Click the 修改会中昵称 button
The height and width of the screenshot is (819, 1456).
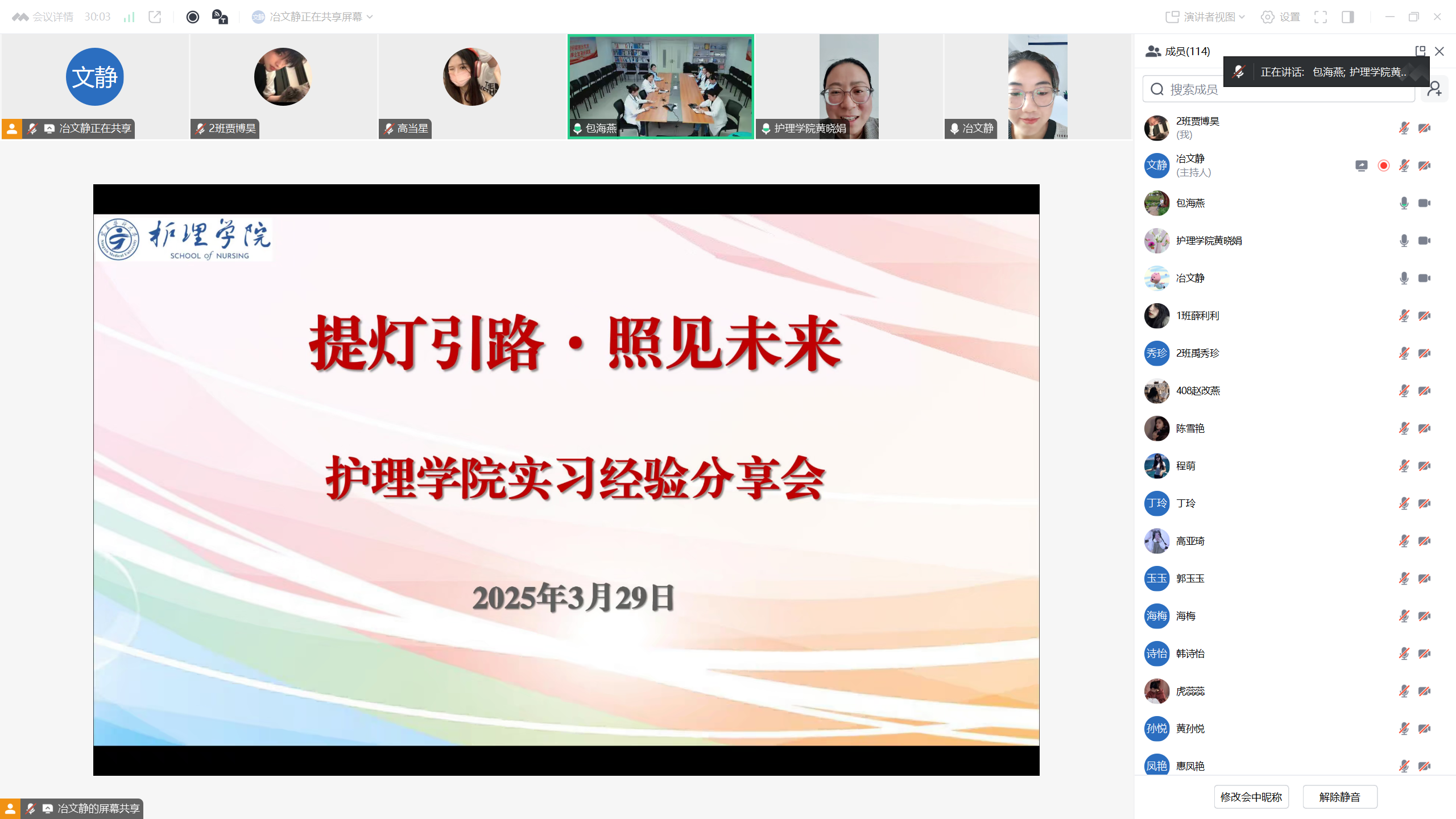[1251, 797]
